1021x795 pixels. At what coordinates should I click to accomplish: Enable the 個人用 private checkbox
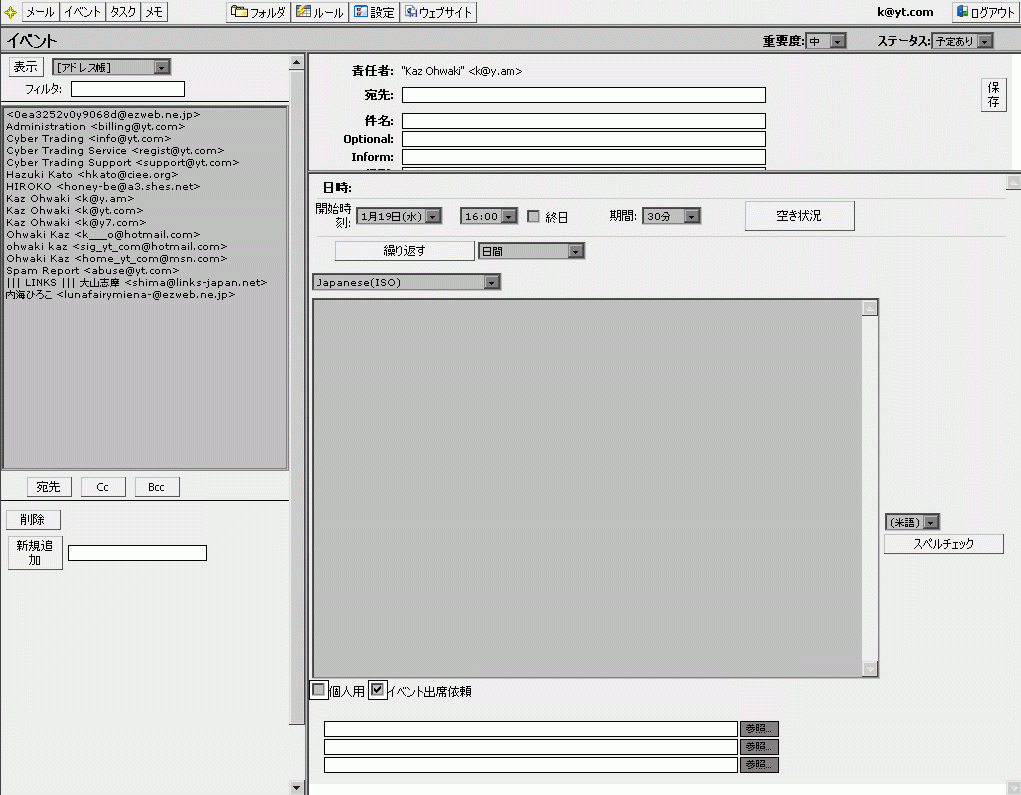coord(319,690)
